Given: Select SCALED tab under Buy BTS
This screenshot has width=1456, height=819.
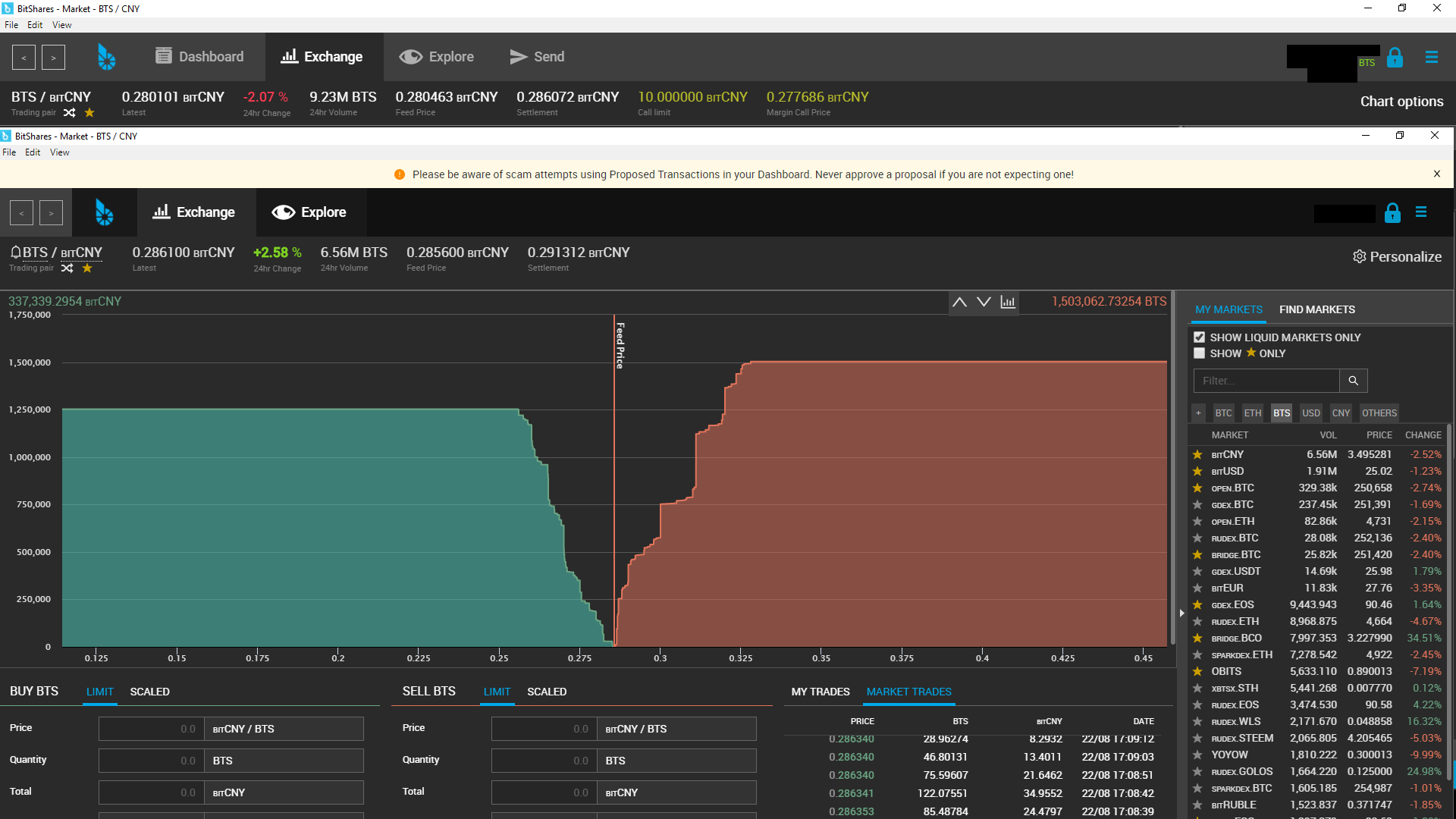Looking at the screenshot, I should click(x=150, y=692).
